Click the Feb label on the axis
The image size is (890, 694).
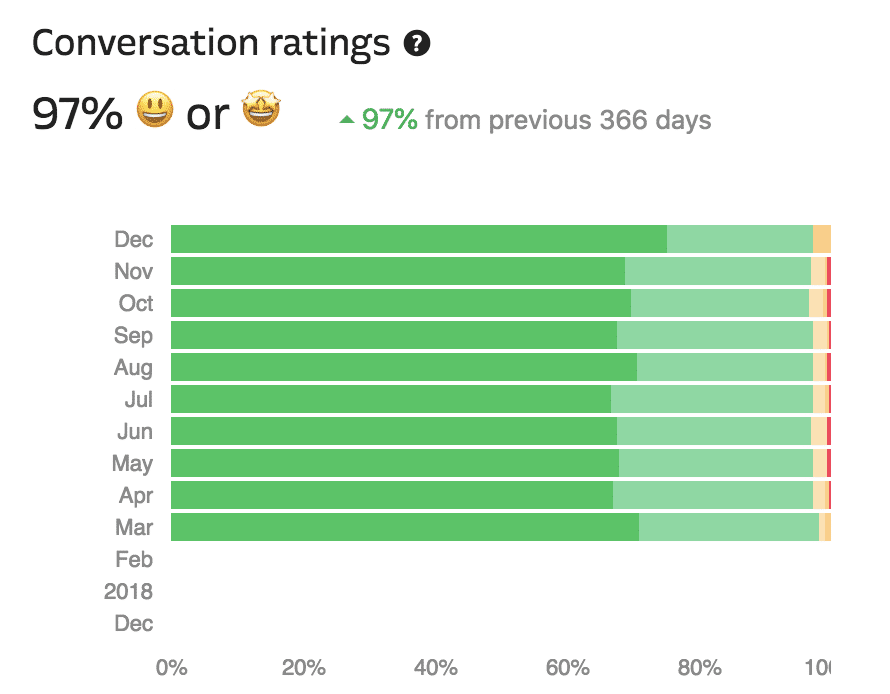coord(134,559)
